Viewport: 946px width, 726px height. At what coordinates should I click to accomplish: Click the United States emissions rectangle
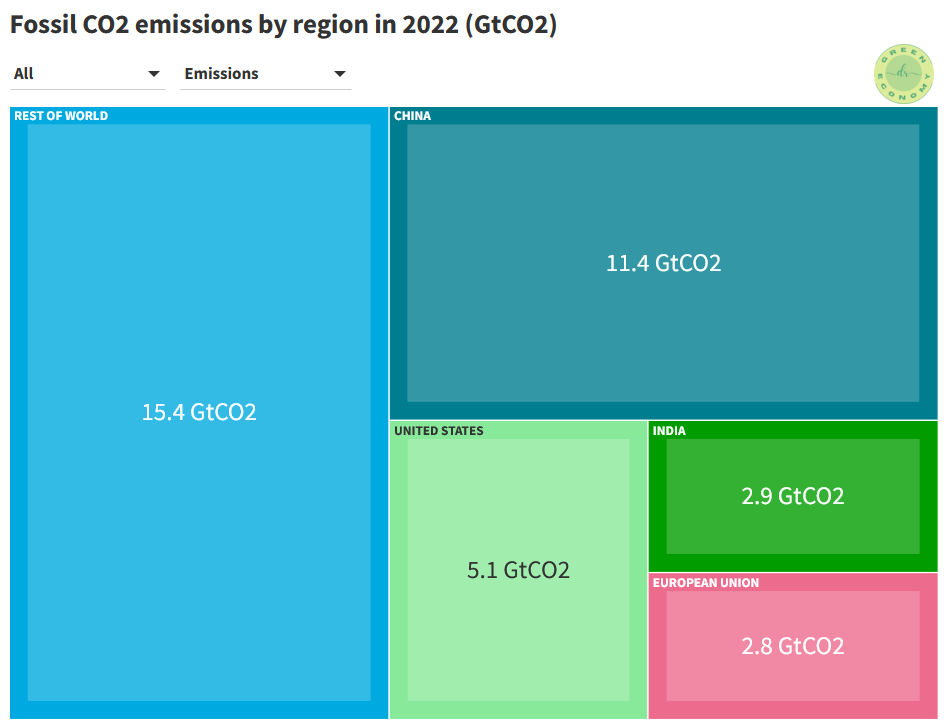point(518,569)
